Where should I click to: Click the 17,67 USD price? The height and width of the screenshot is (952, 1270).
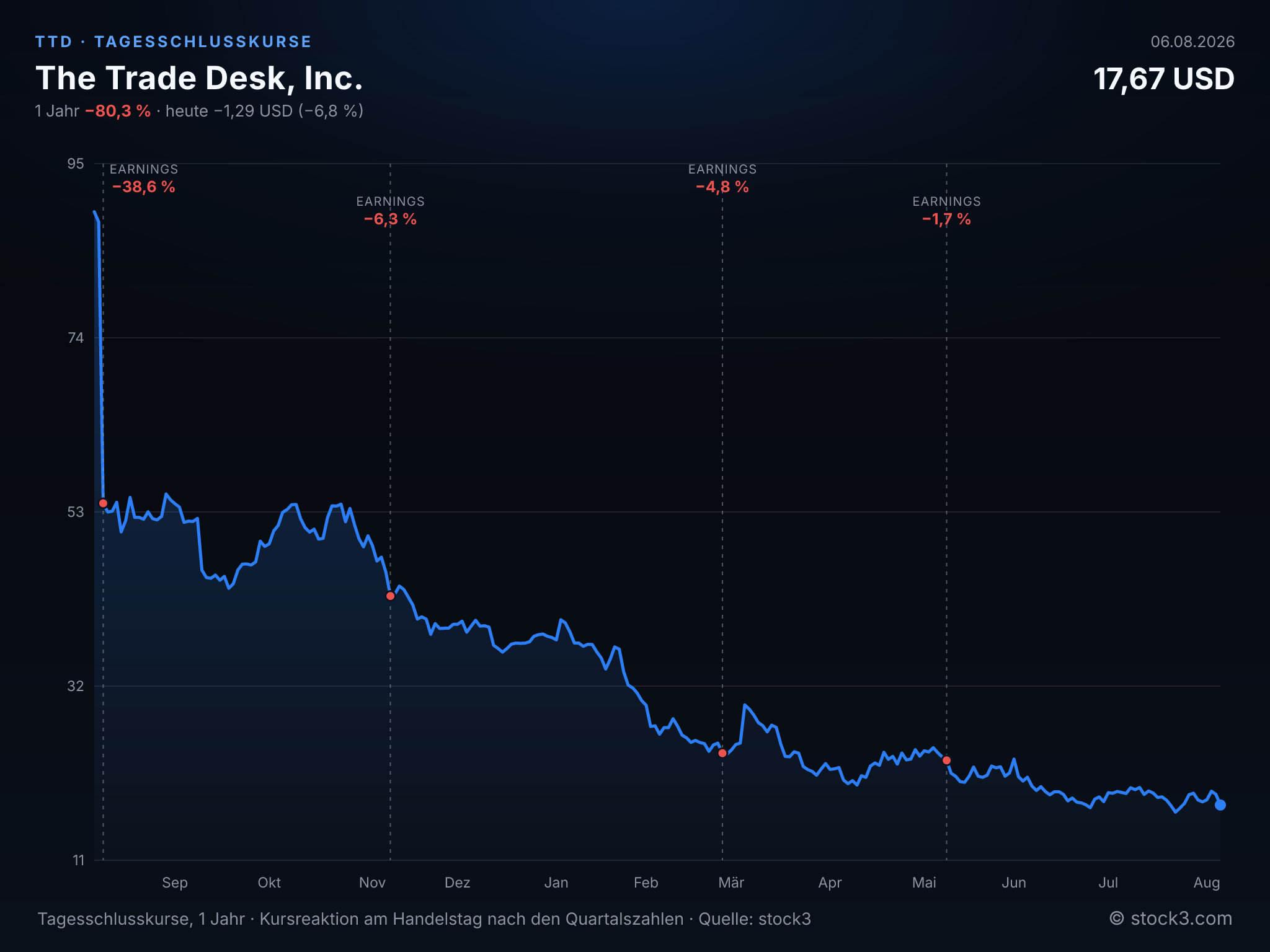[x=1164, y=79]
